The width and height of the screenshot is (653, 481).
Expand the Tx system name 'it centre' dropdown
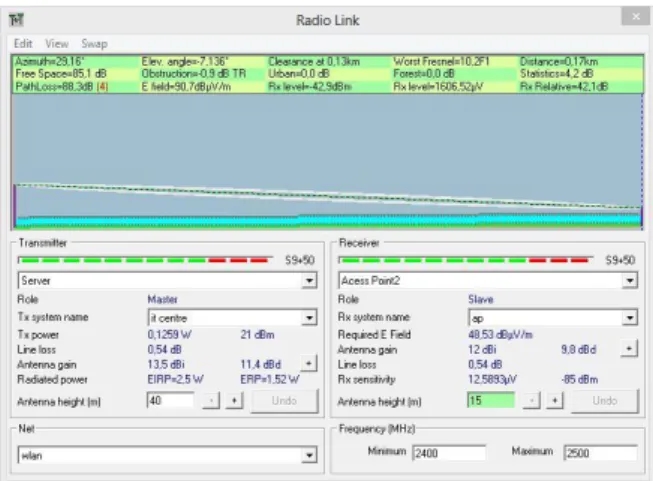[x=309, y=318]
